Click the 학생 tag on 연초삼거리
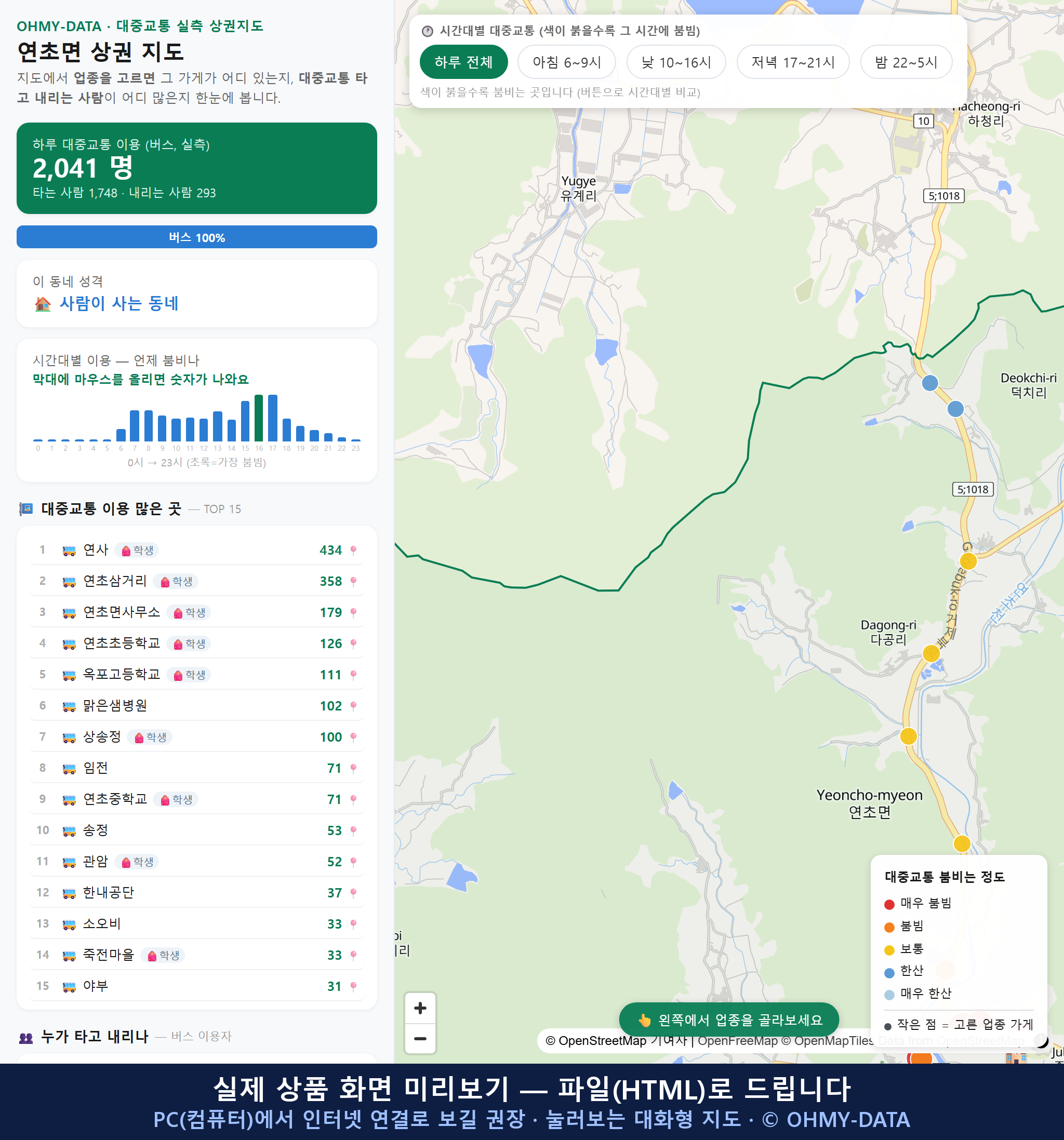 point(176,582)
